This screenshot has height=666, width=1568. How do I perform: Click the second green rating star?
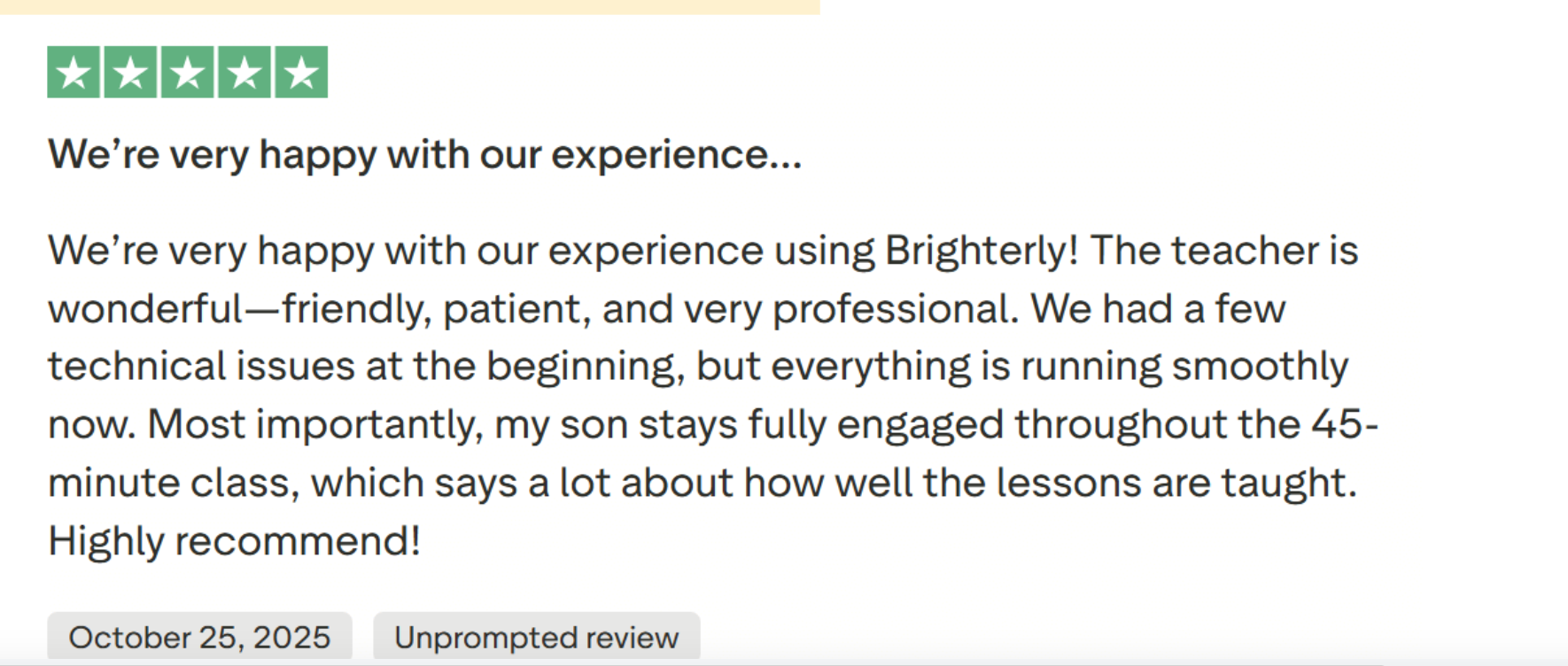[x=131, y=73]
